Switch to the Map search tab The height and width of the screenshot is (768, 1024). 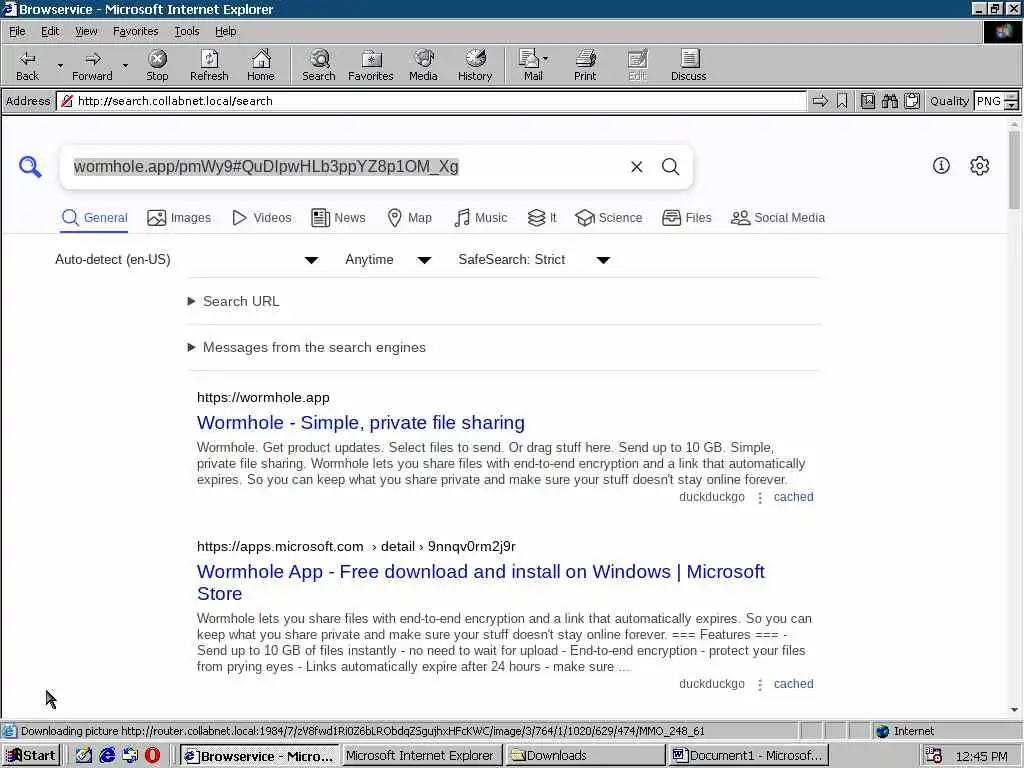(409, 218)
